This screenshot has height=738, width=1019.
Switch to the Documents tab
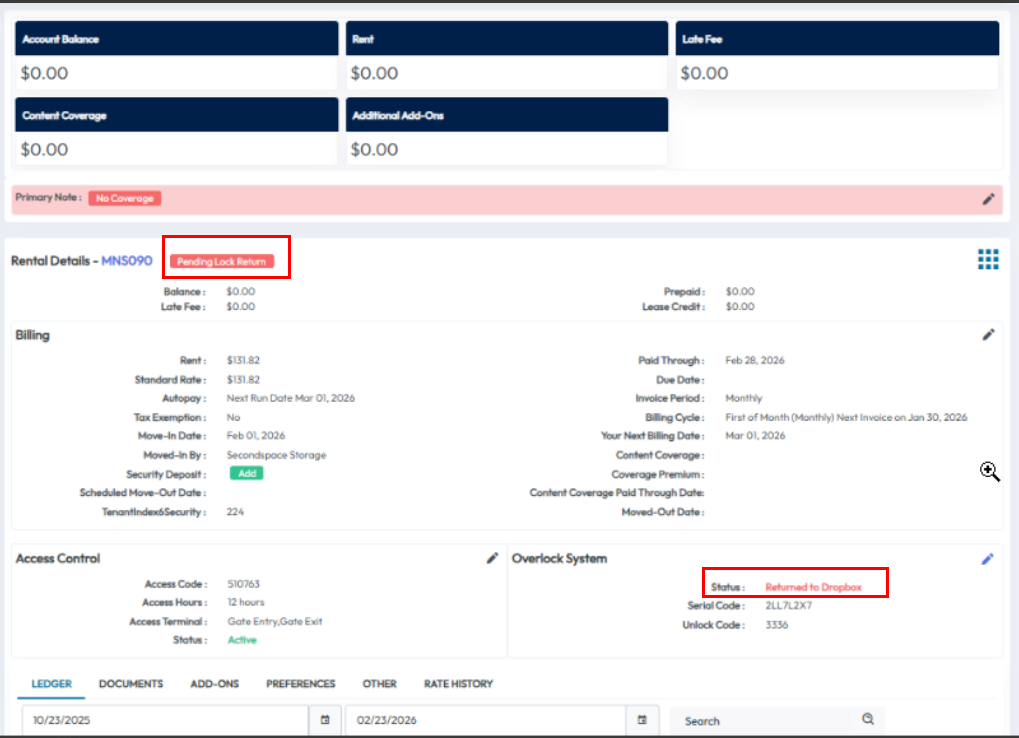(131, 684)
